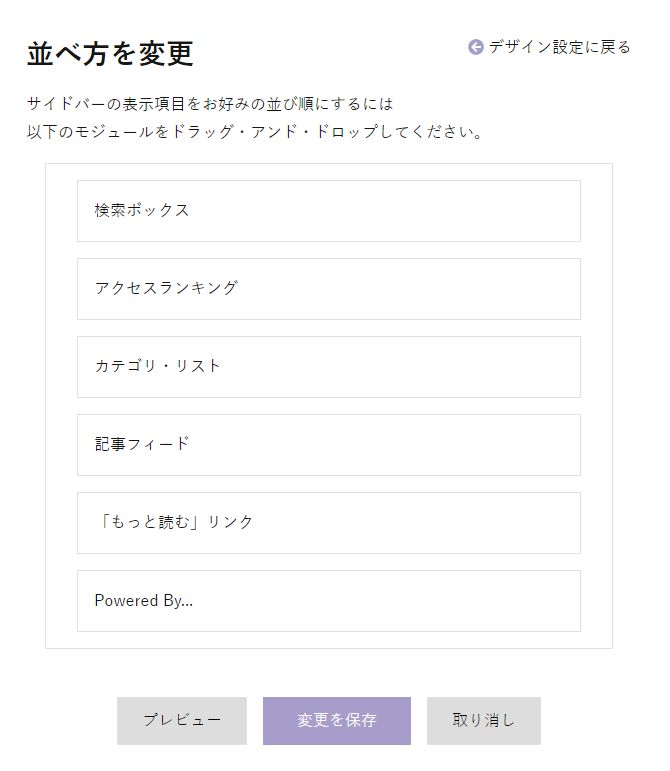Cancel using the 取り消し button

pos(484,721)
